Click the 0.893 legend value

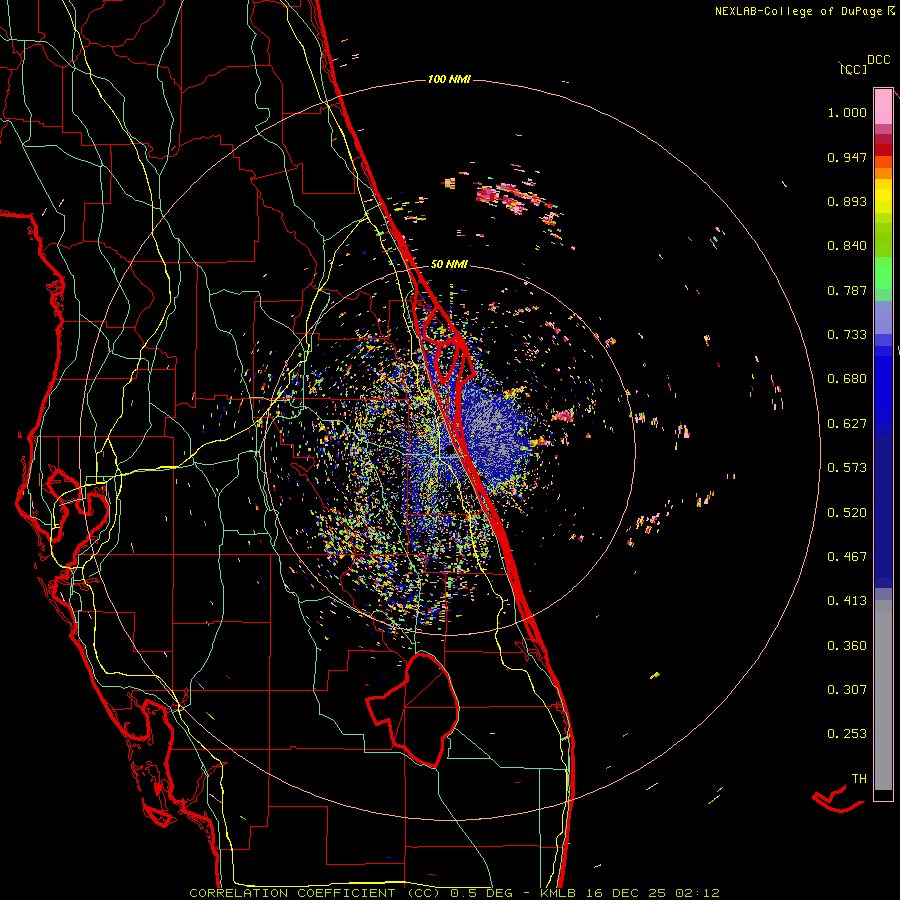[x=847, y=201]
